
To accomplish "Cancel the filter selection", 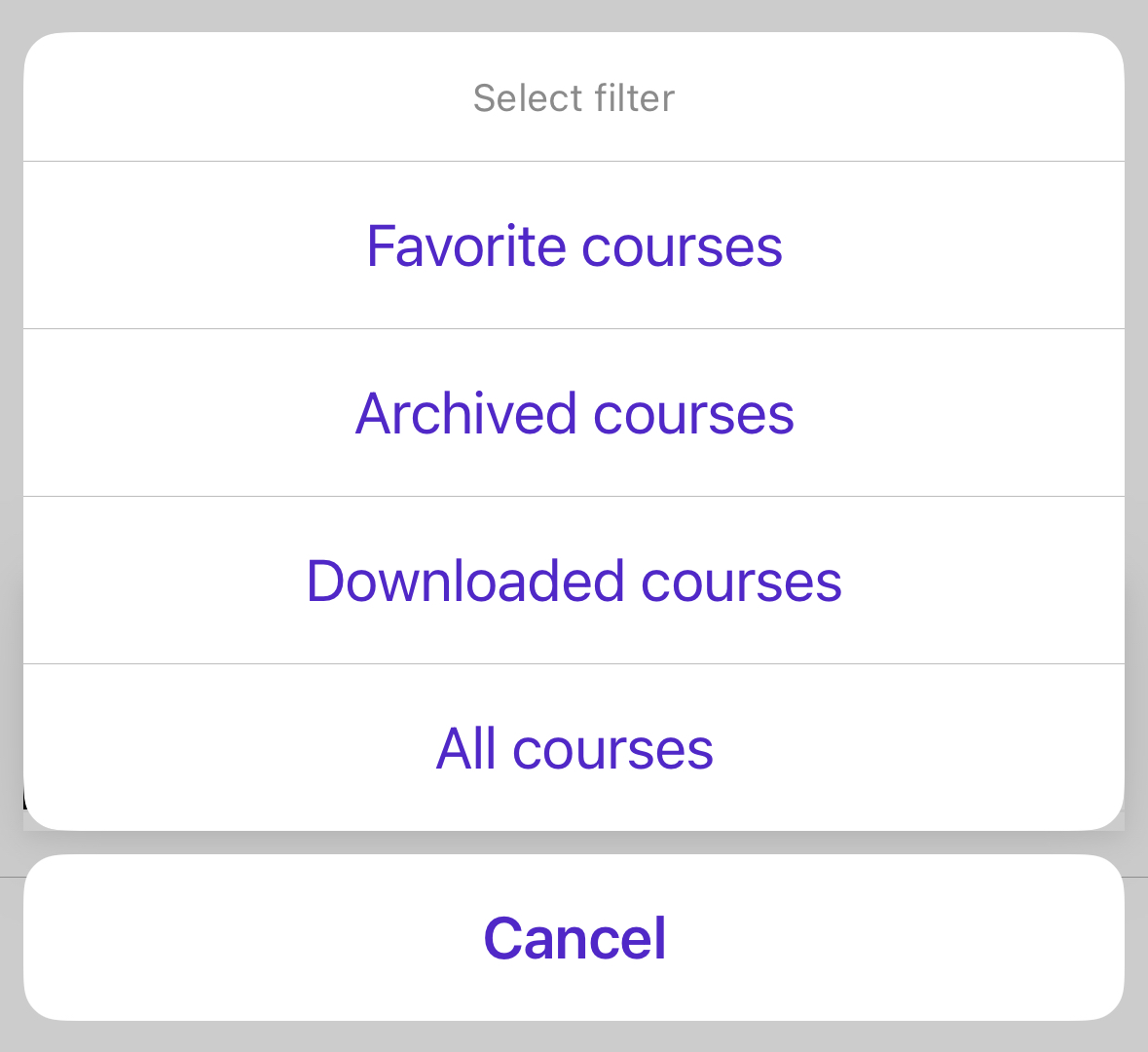I will [x=574, y=938].
